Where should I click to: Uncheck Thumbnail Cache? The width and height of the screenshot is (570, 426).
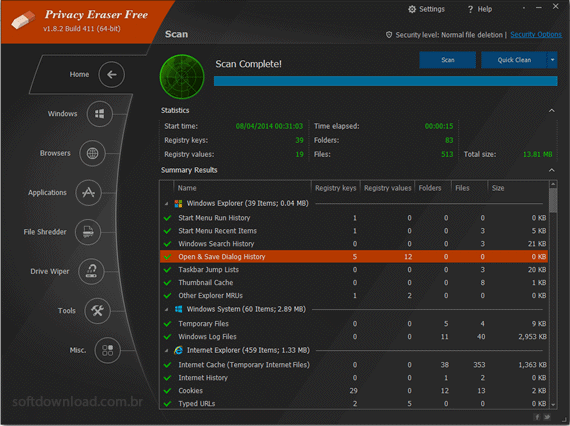(168, 283)
